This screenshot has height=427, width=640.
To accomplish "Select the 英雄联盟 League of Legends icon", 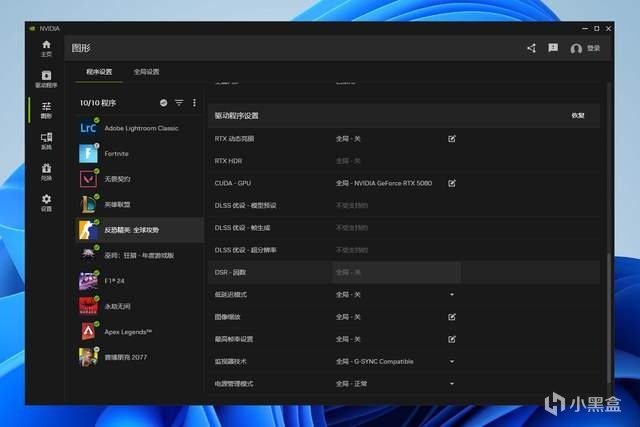I will 88,204.
